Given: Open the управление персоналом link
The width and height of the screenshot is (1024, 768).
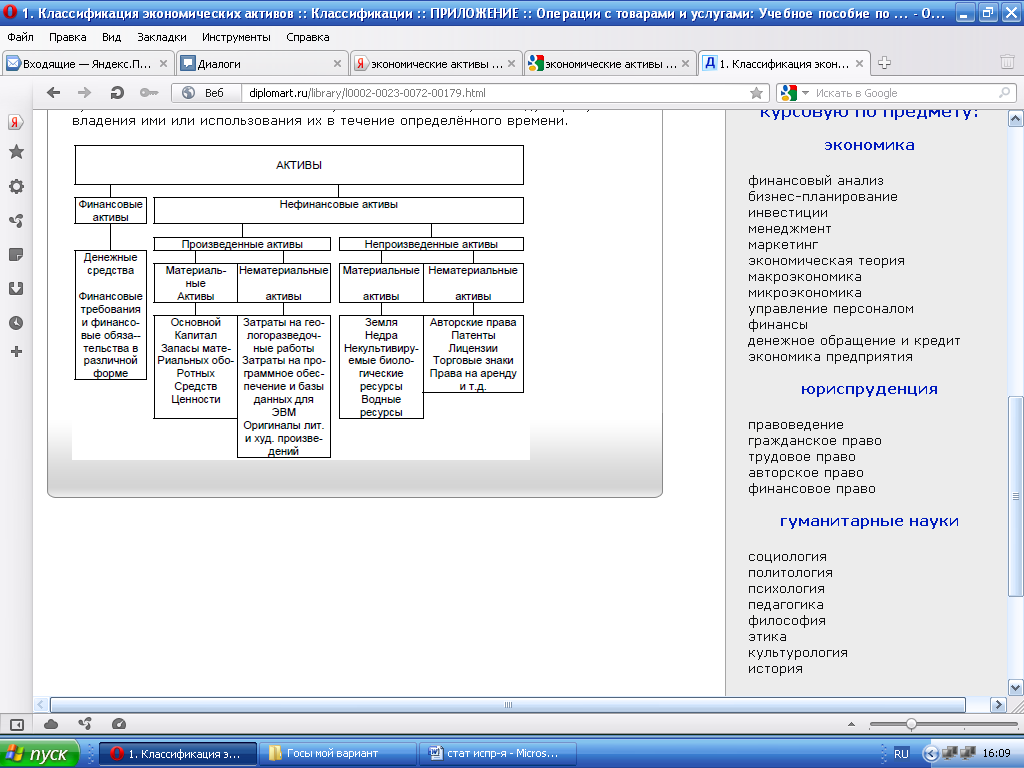Looking at the screenshot, I should coord(831,309).
